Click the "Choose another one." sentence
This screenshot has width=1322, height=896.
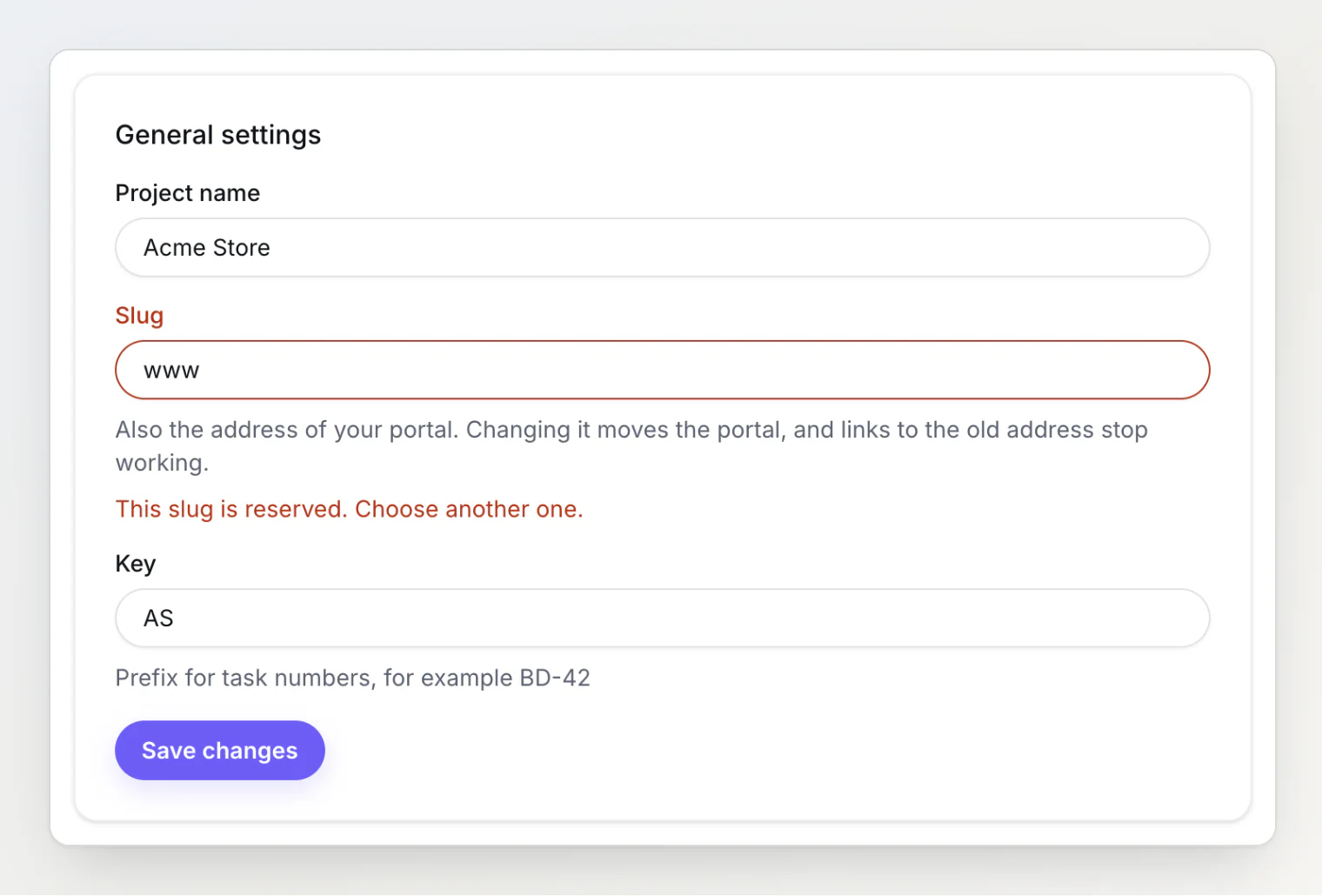coord(470,509)
